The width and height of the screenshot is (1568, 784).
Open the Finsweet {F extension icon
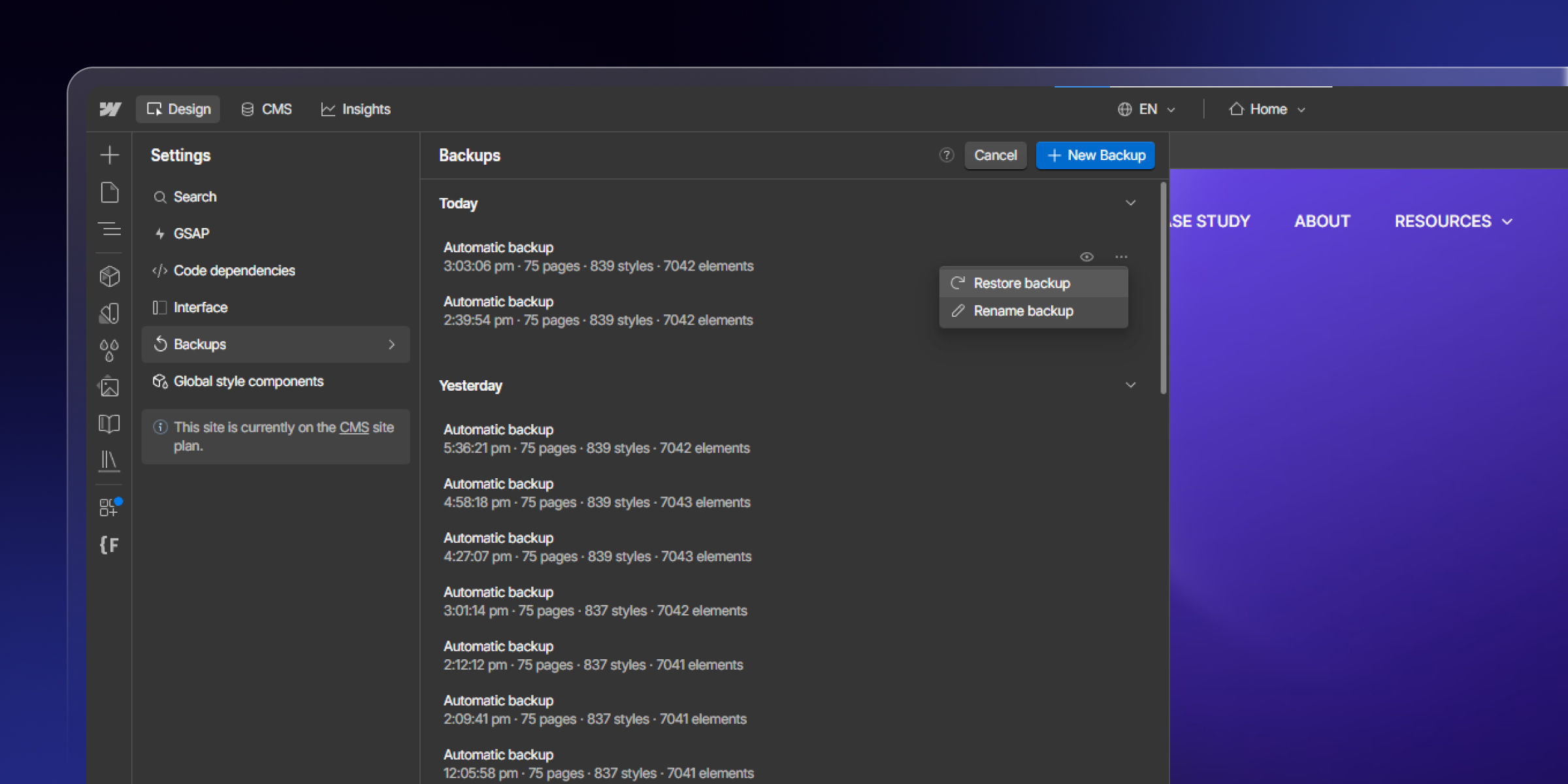110,545
